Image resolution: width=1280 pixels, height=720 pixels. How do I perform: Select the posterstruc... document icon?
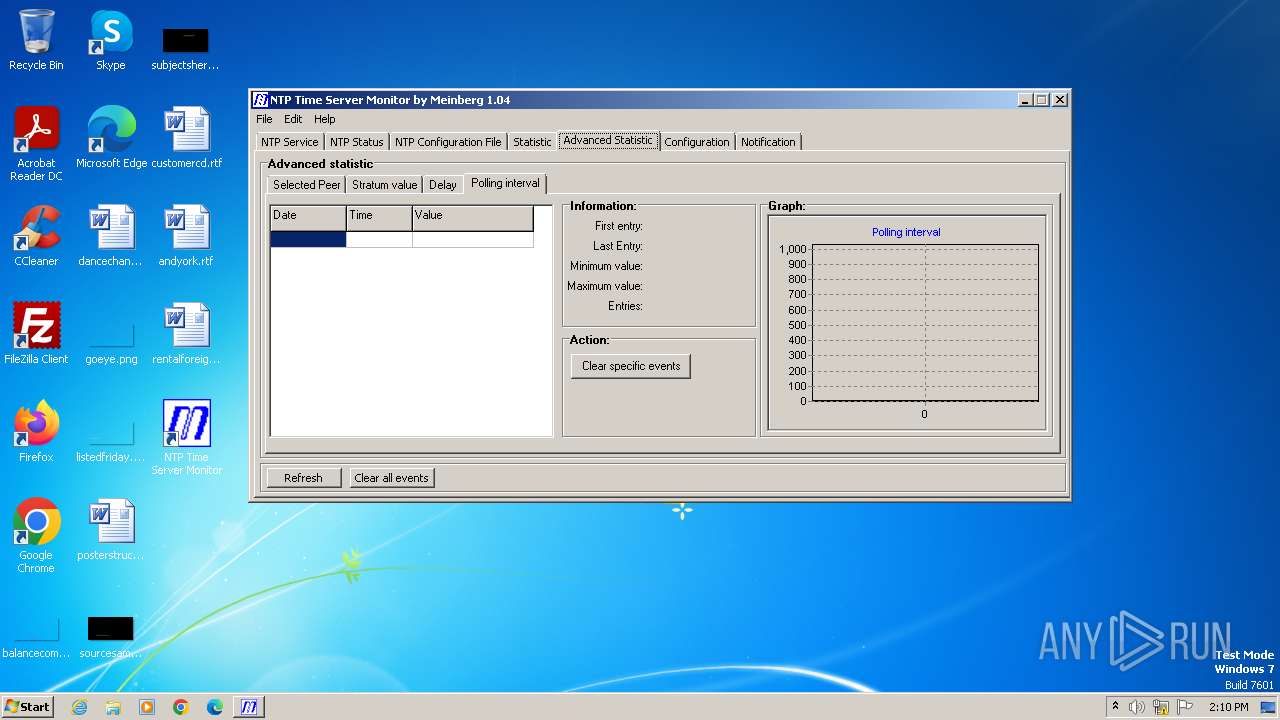pyautogui.click(x=111, y=530)
